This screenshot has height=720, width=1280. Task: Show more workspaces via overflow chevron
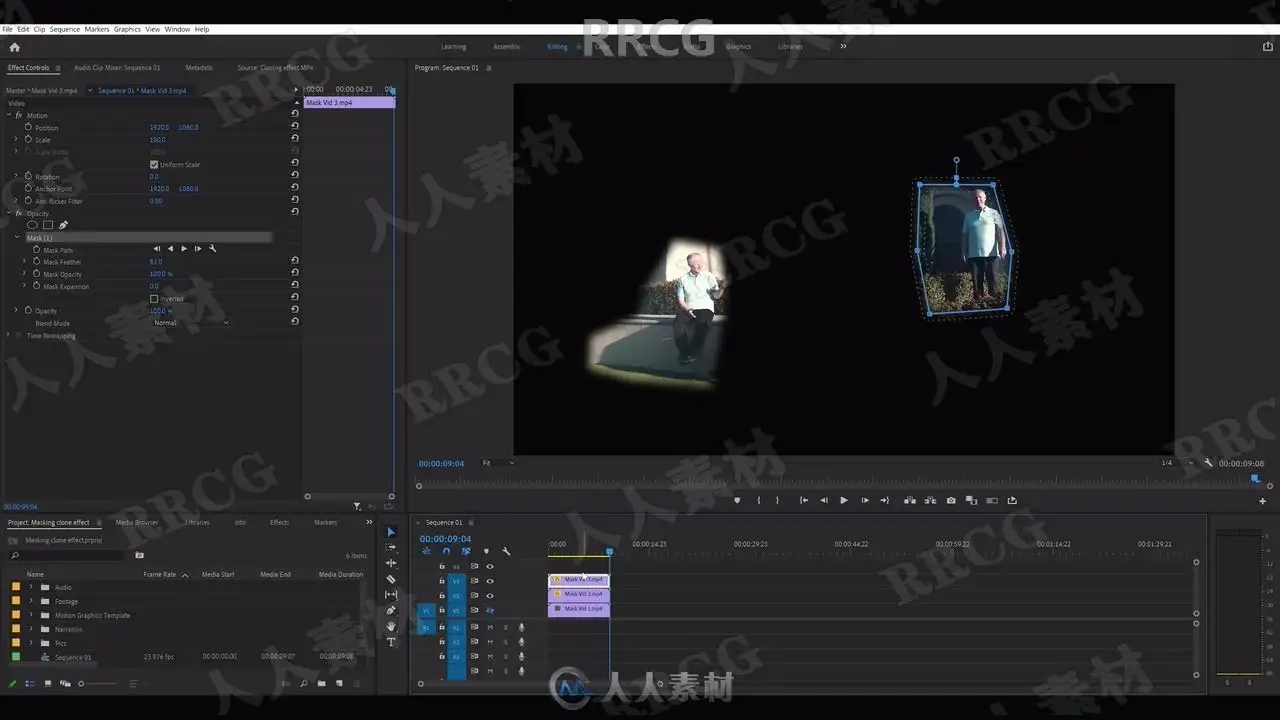pos(843,46)
